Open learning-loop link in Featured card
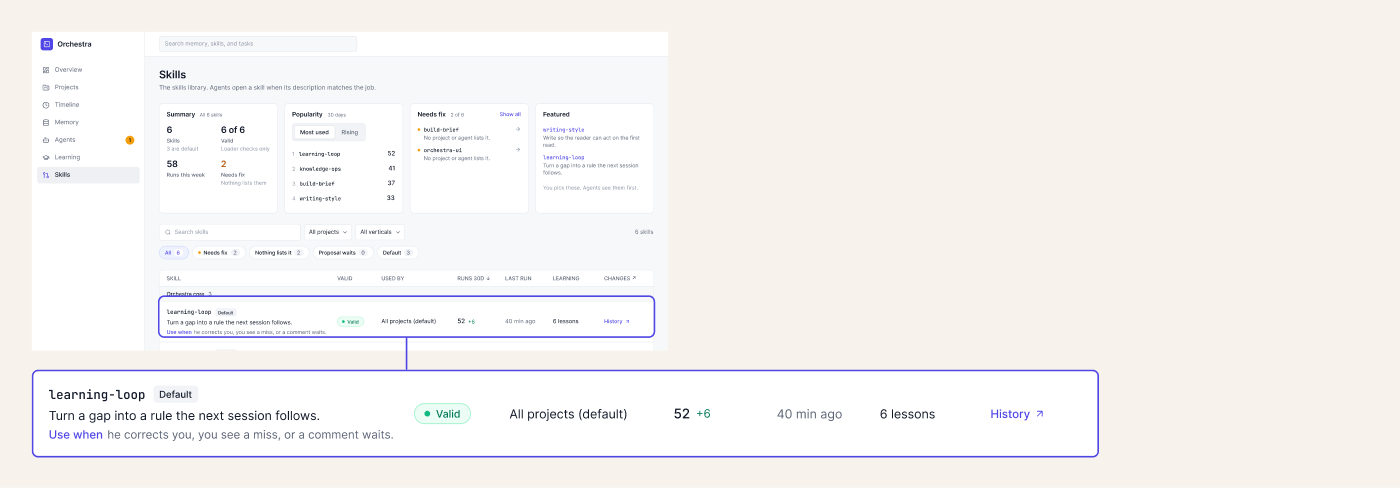Viewport: 1400px width, 488px height. (x=563, y=157)
